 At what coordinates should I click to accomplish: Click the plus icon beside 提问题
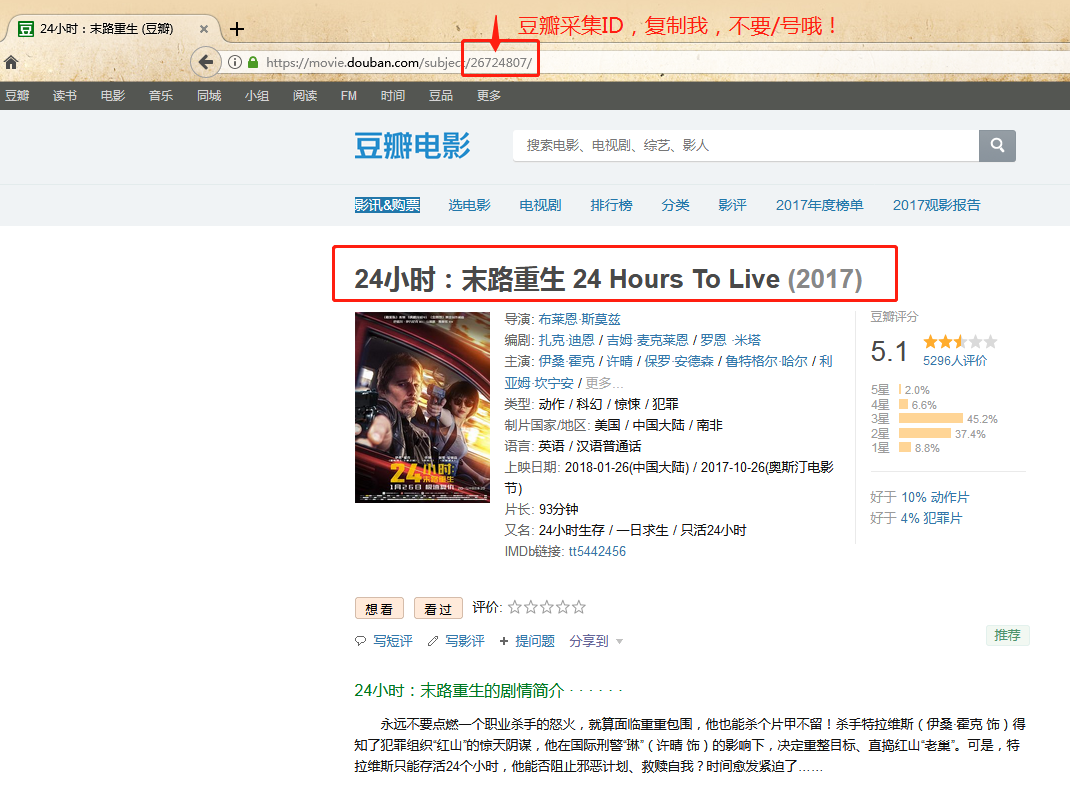(x=504, y=641)
